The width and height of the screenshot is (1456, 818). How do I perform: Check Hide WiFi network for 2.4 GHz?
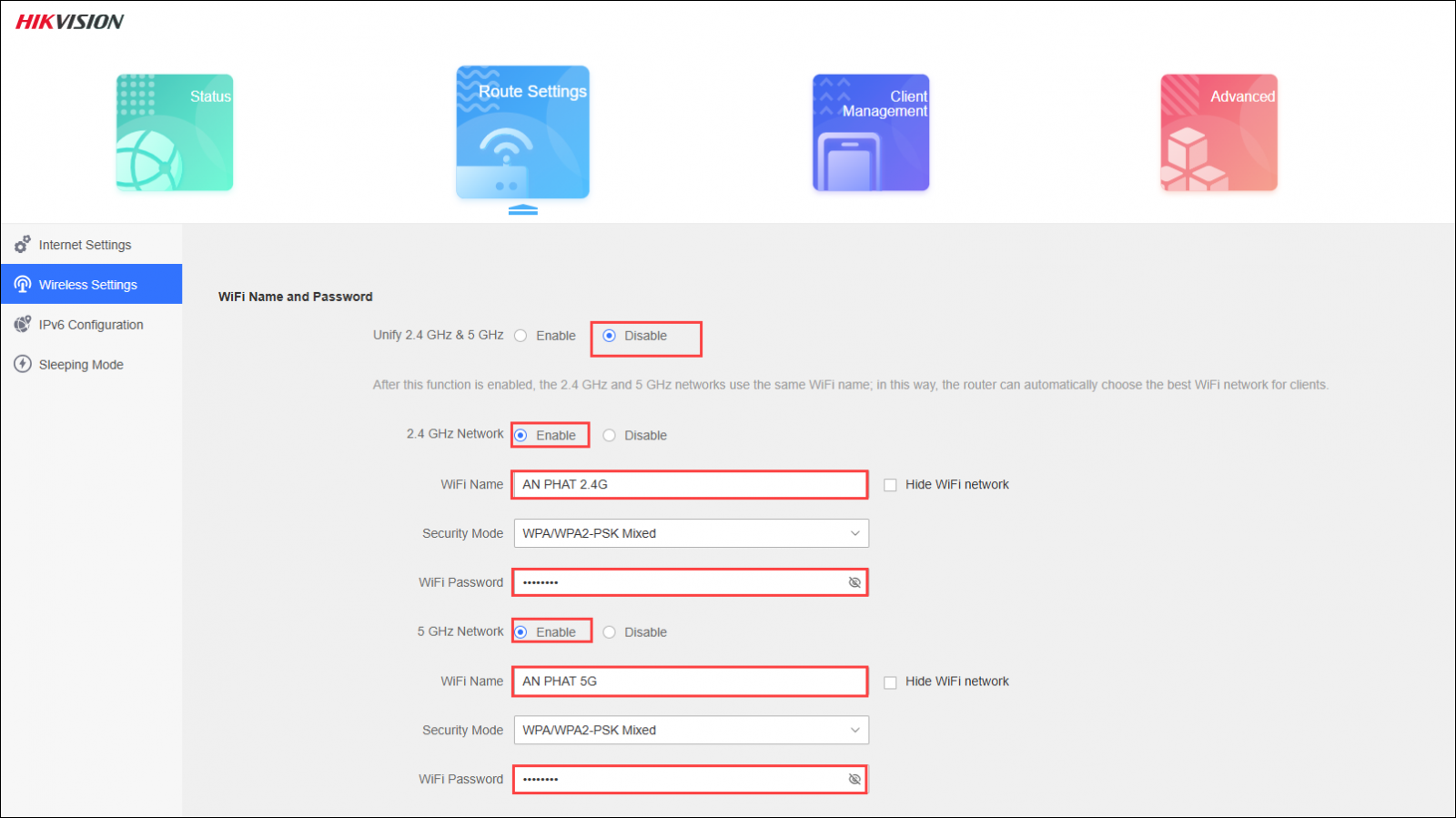click(890, 485)
